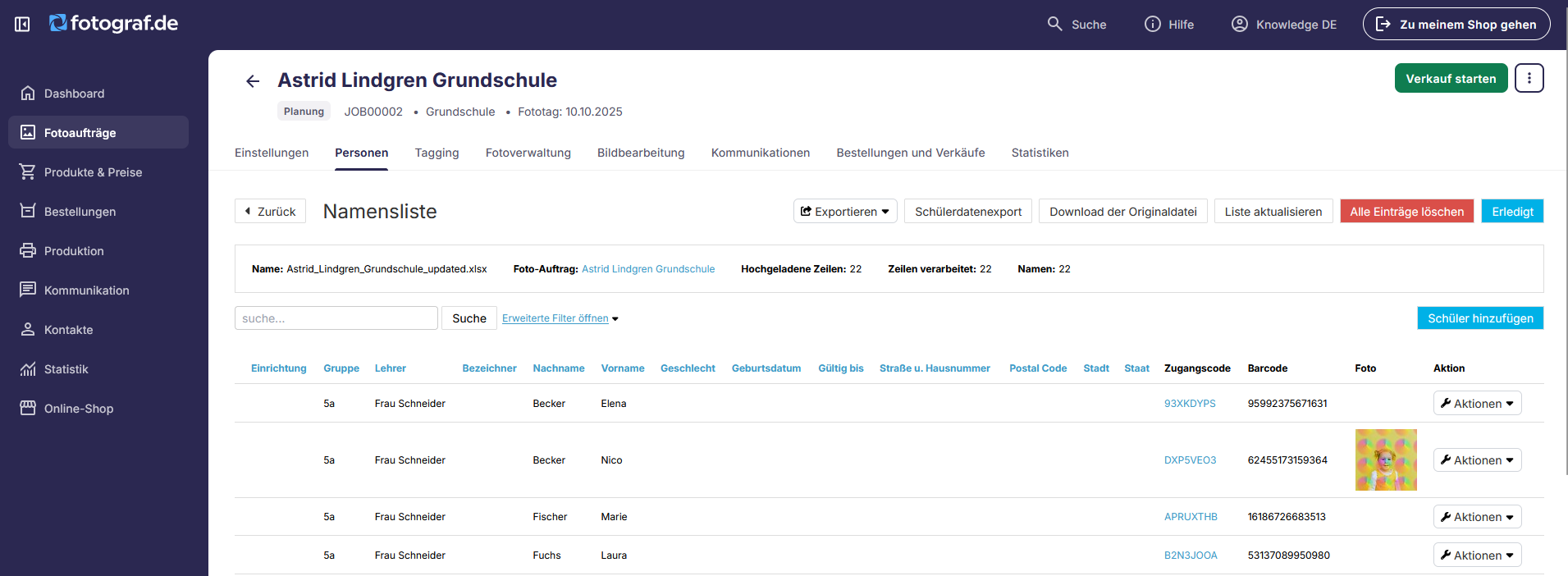This screenshot has width=1568, height=576.
Task: Open the Dashboard home icon
Action: point(28,93)
